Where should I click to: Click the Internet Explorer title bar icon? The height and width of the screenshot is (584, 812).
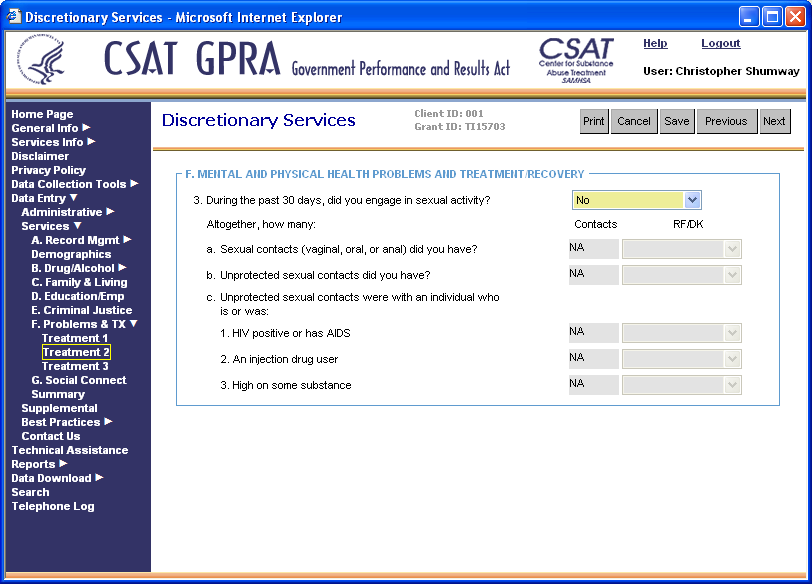pyautogui.click(x=12, y=17)
